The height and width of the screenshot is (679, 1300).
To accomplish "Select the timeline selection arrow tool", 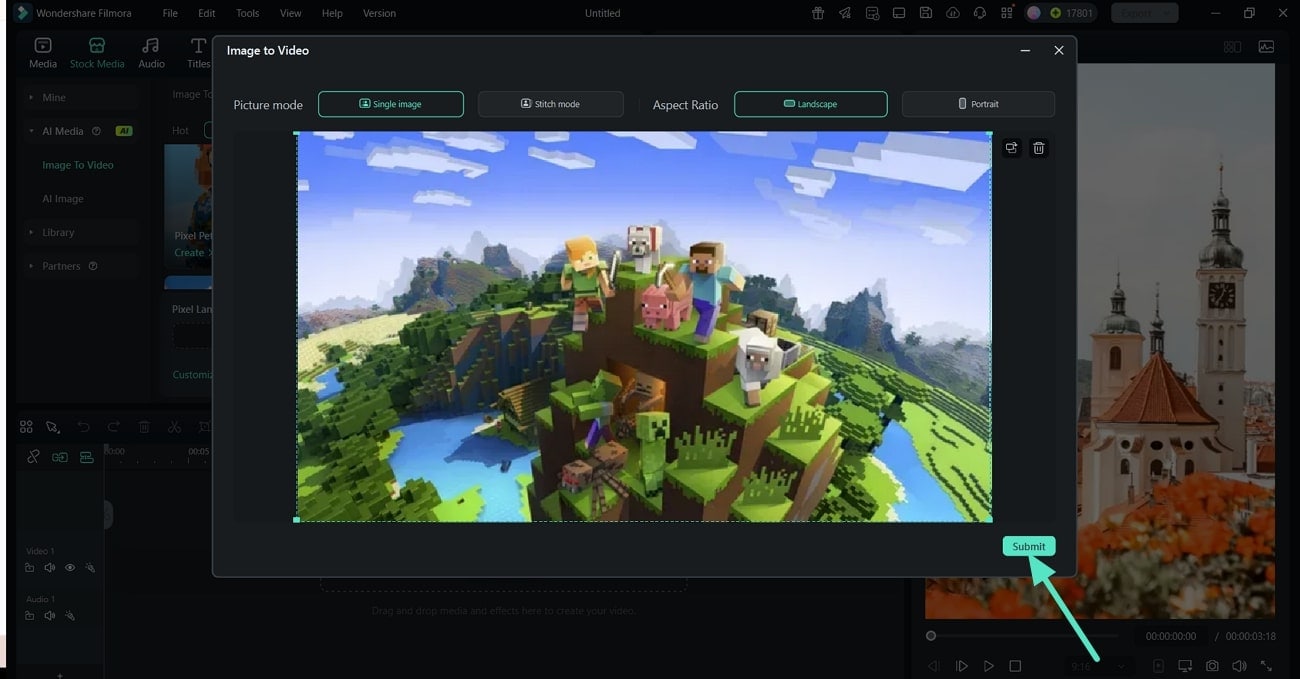I will pos(52,427).
